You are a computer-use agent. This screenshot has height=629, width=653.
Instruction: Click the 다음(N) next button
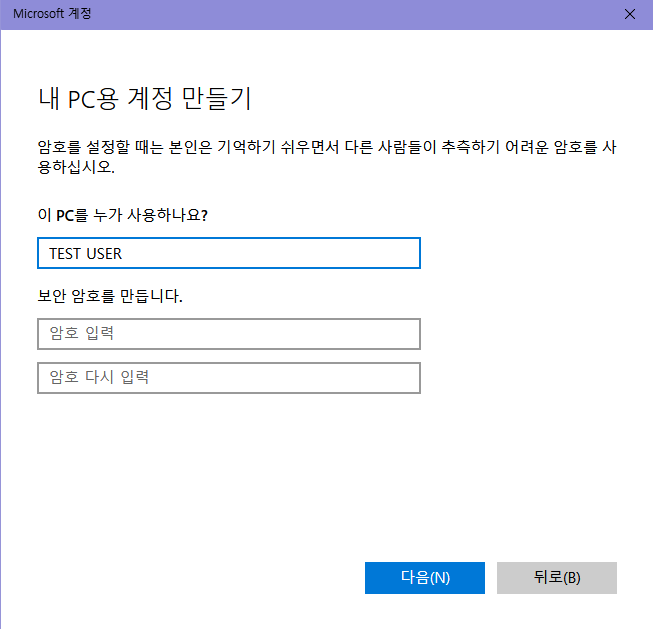pyautogui.click(x=425, y=577)
